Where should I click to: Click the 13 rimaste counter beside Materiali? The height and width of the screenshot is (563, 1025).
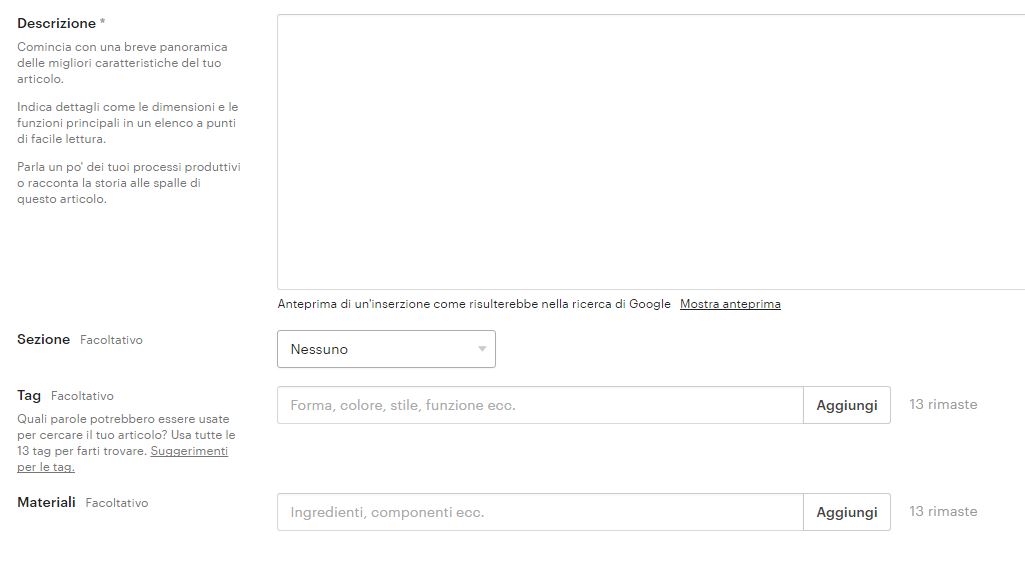[x=943, y=511]
